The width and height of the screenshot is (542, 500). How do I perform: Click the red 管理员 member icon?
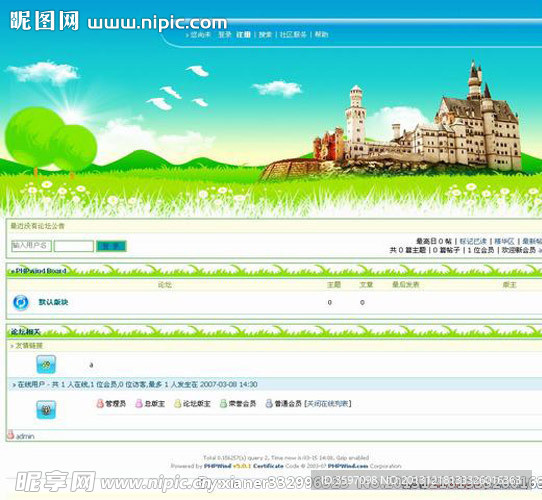point(100,403)
